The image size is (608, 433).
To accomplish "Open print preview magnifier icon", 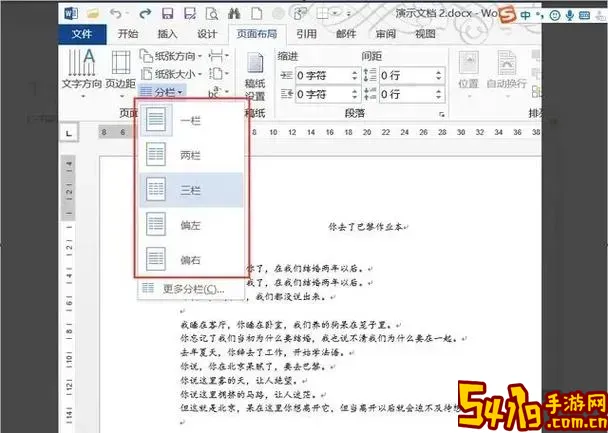I will [212, 14].
